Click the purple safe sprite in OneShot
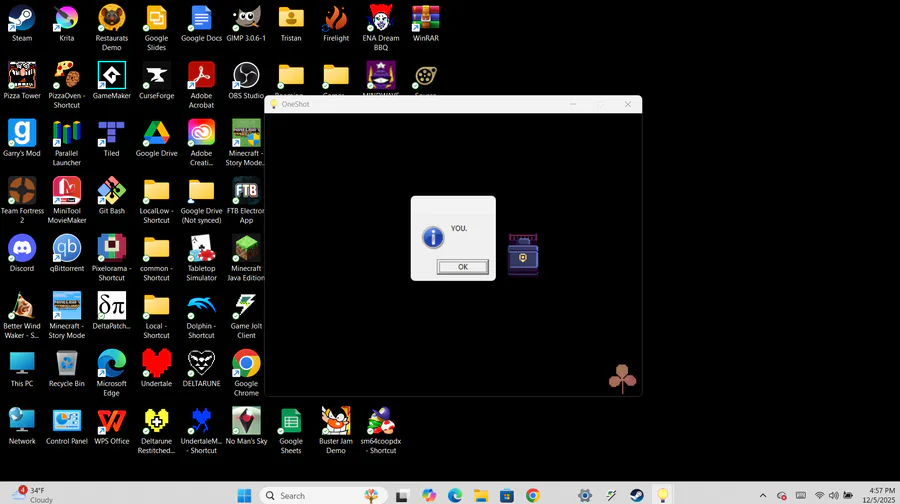This screenshot has width=900, height=504. coord(523,254)
